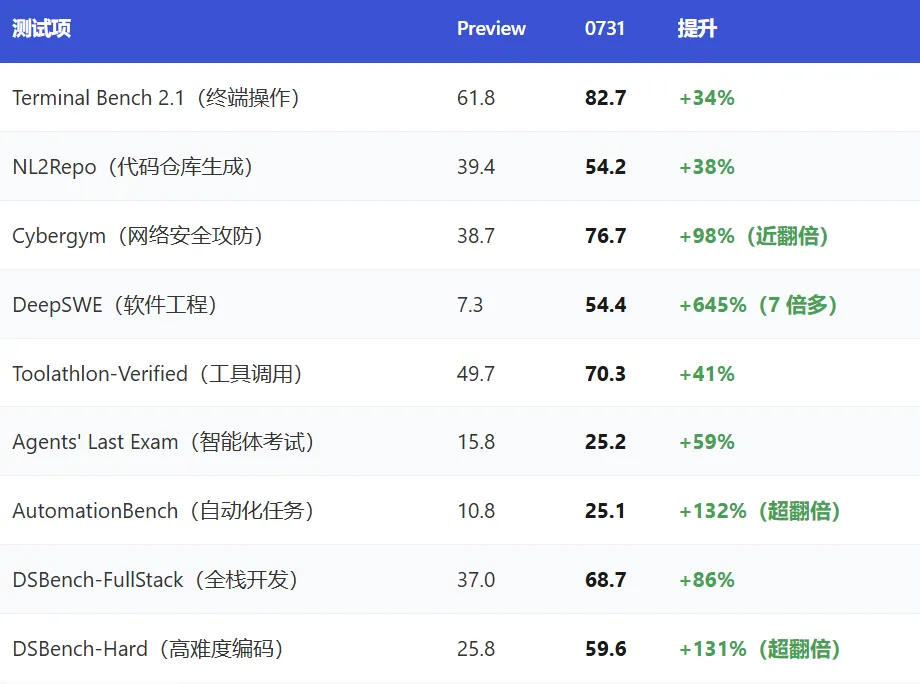Click the Preview value 15.8
920x684 pixels.
point(476,442)
